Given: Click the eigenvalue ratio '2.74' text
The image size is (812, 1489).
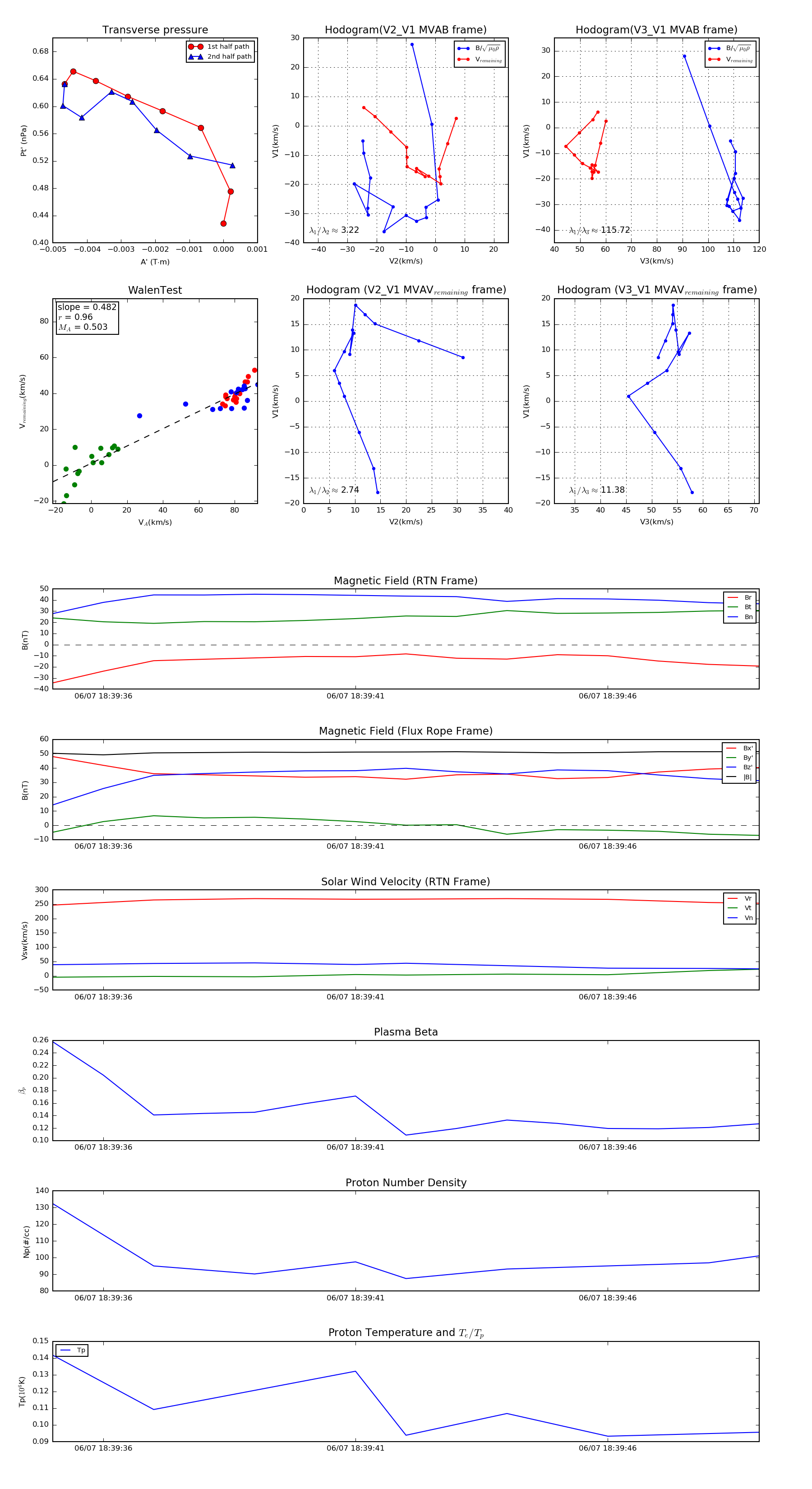Looking at the screenshot, I should point(350,490).
